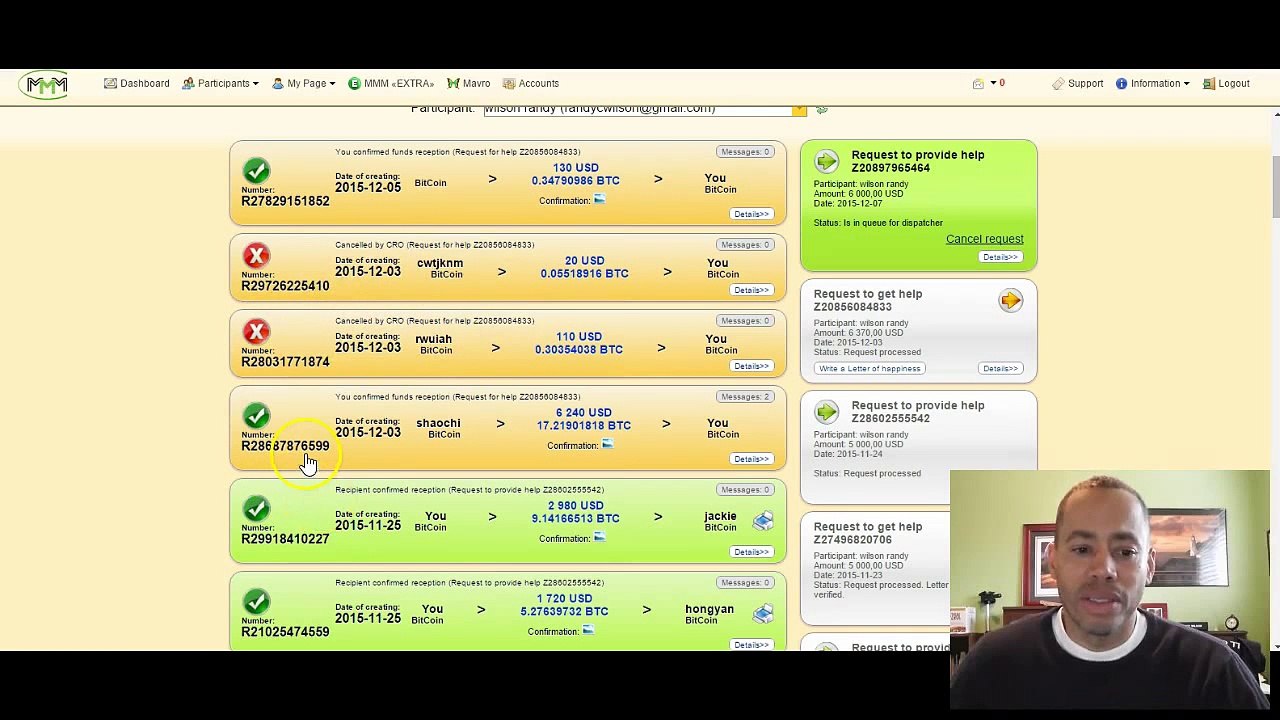Click the Participant selector field showing wilson randy
1280x720 pixels.
(x=638, y=109)
